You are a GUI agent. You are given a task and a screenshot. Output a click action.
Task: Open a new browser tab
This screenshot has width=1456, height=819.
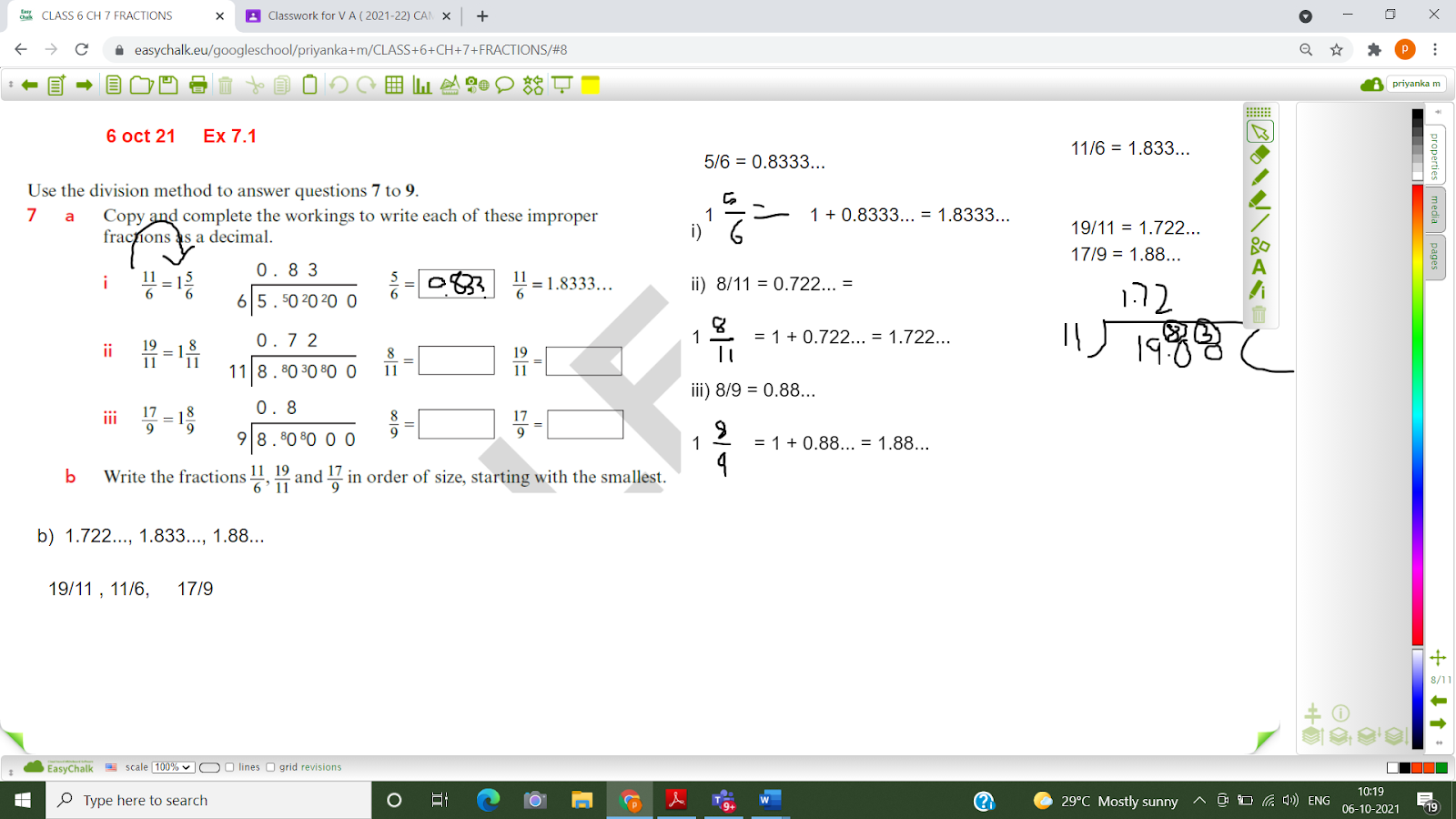(x=482, y=15)
